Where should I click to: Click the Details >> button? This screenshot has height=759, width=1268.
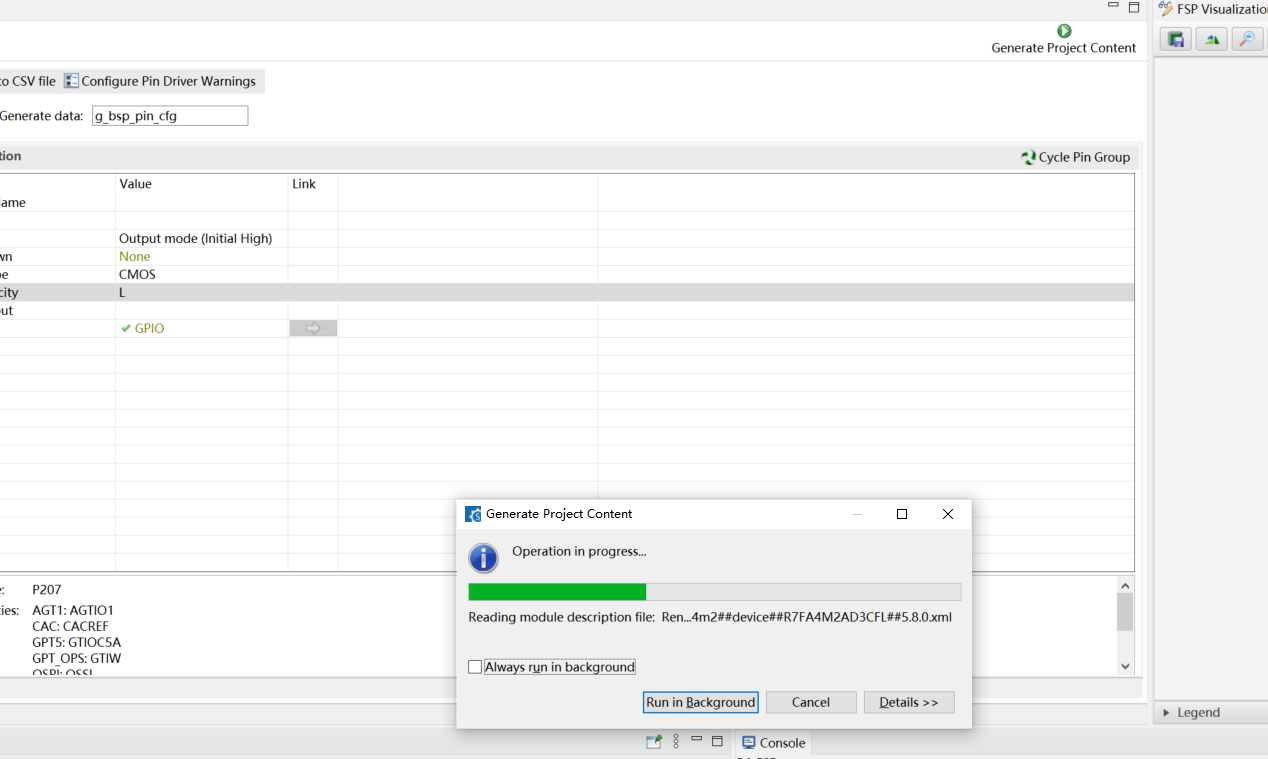tap(909, 702)
